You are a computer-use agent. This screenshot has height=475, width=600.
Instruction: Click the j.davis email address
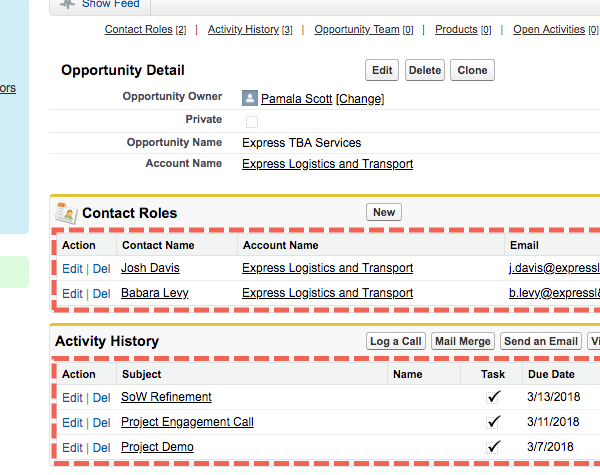pyautogui.click(x=554, y=268)
